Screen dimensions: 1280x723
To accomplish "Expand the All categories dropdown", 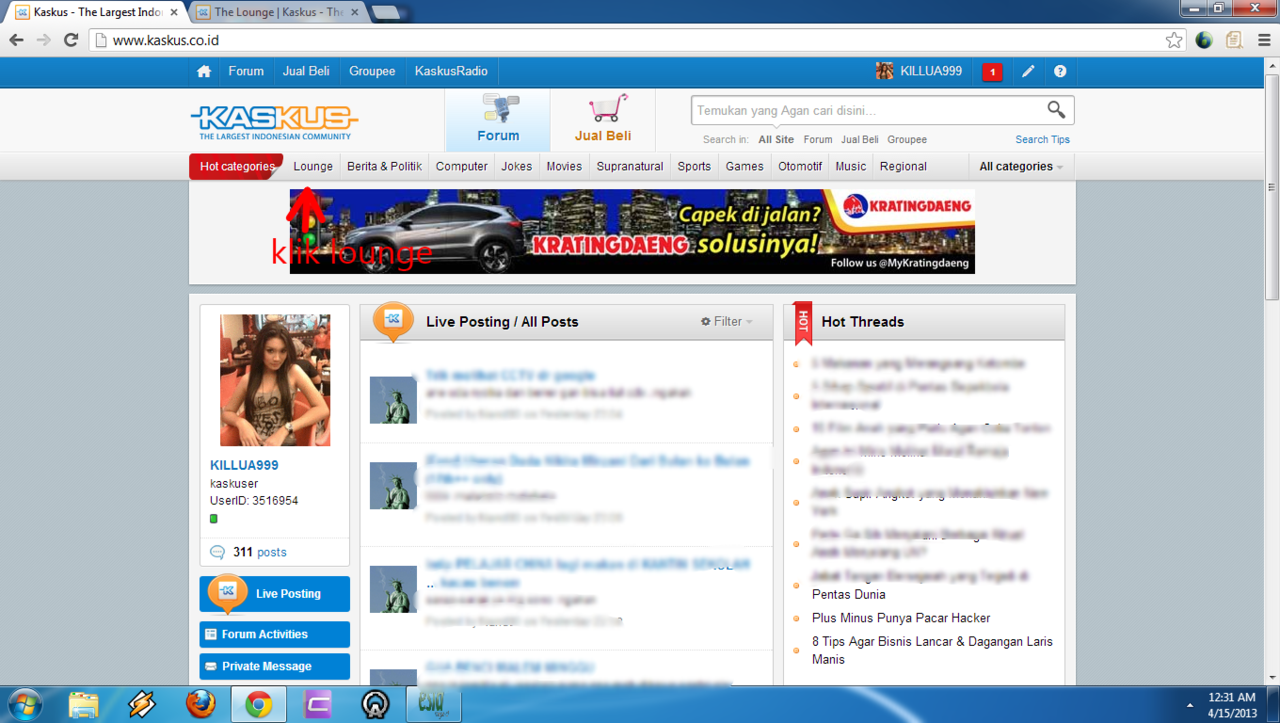I will point(1021,166).
